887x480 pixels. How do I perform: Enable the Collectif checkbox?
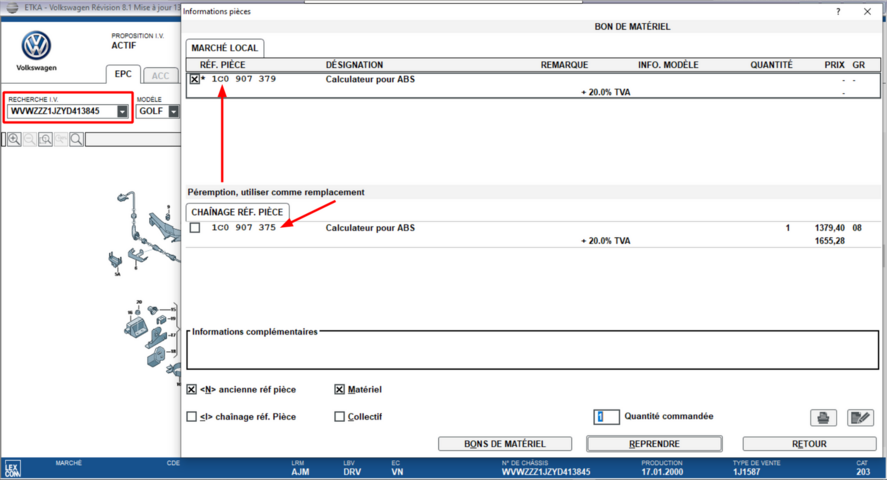339,417
